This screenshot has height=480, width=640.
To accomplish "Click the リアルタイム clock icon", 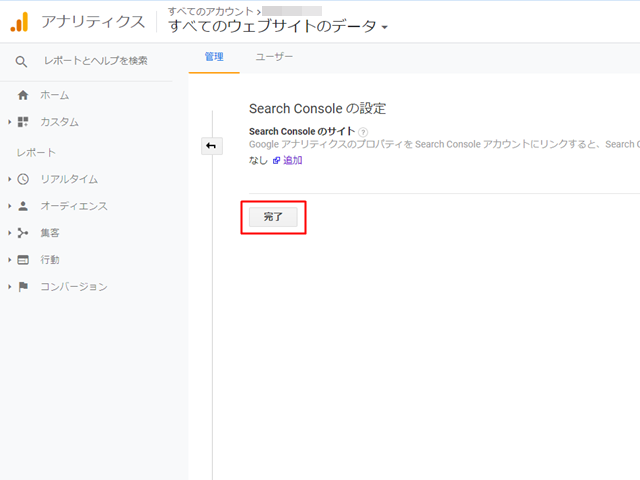I will point(23,179).
